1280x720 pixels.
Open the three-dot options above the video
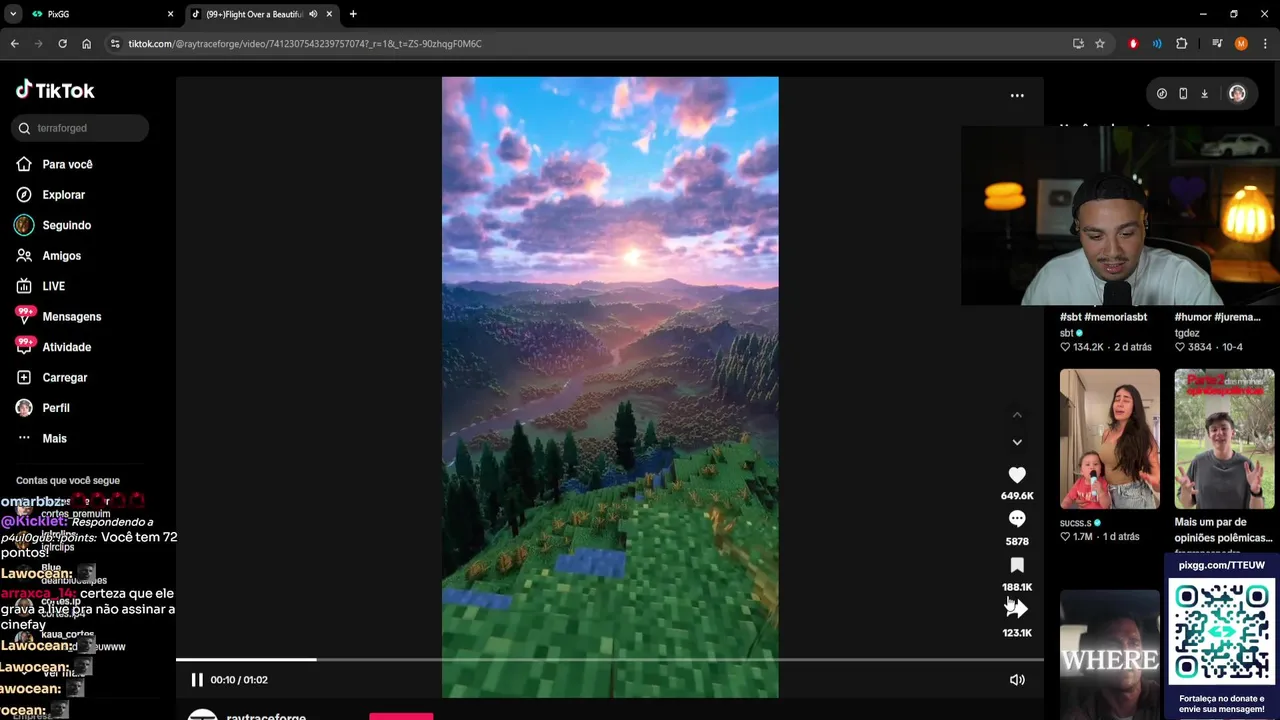(x=1017, y=96)
